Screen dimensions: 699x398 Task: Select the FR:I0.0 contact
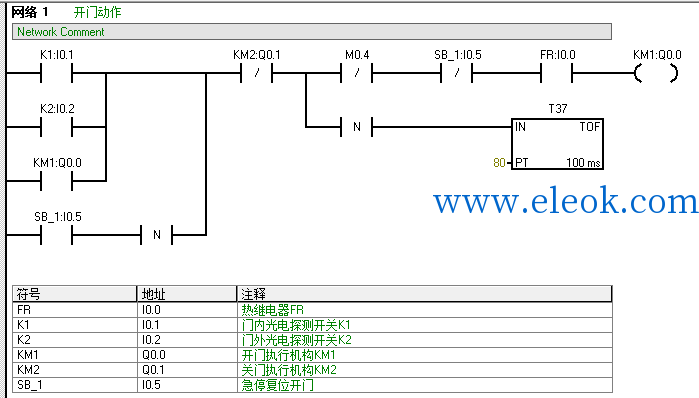pyautogui.click(x=556, y=73)
